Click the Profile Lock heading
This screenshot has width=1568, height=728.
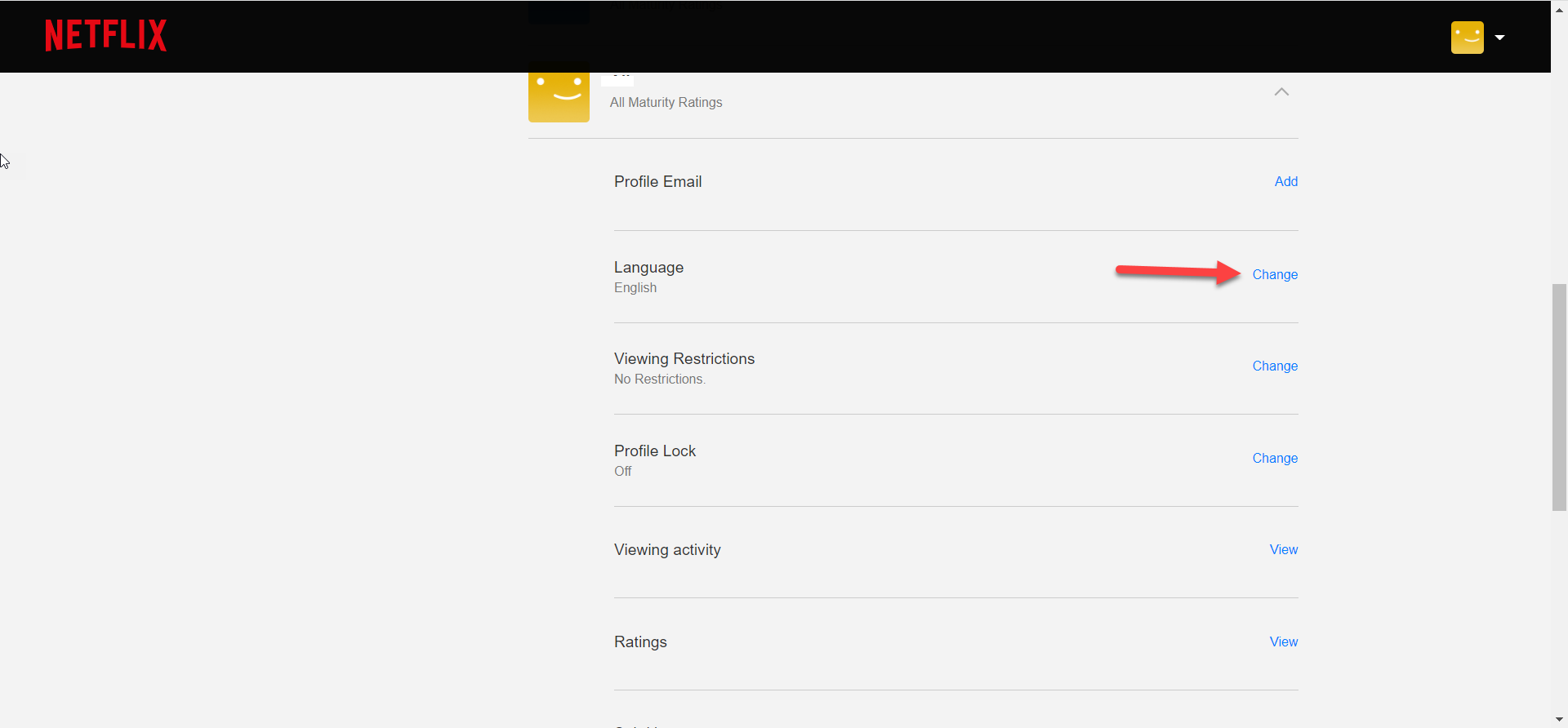[654, 451]
